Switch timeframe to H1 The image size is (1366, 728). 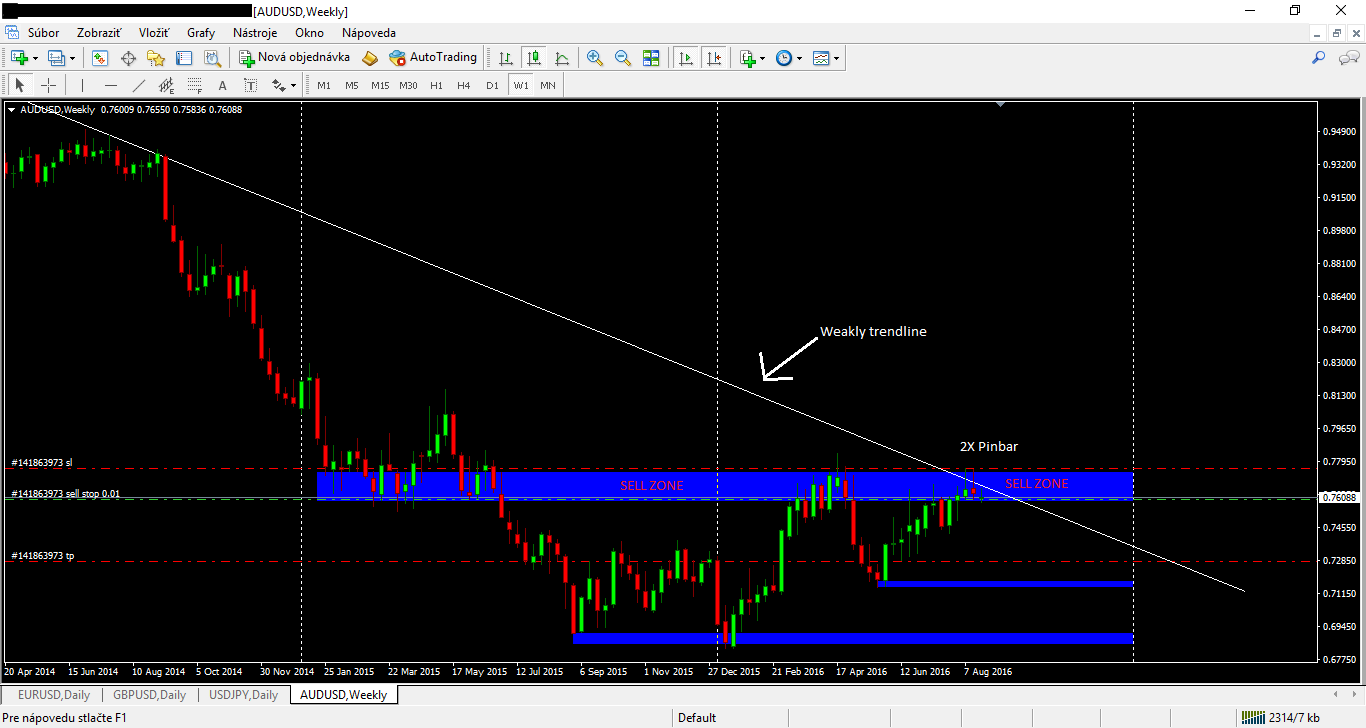point(436,86)
